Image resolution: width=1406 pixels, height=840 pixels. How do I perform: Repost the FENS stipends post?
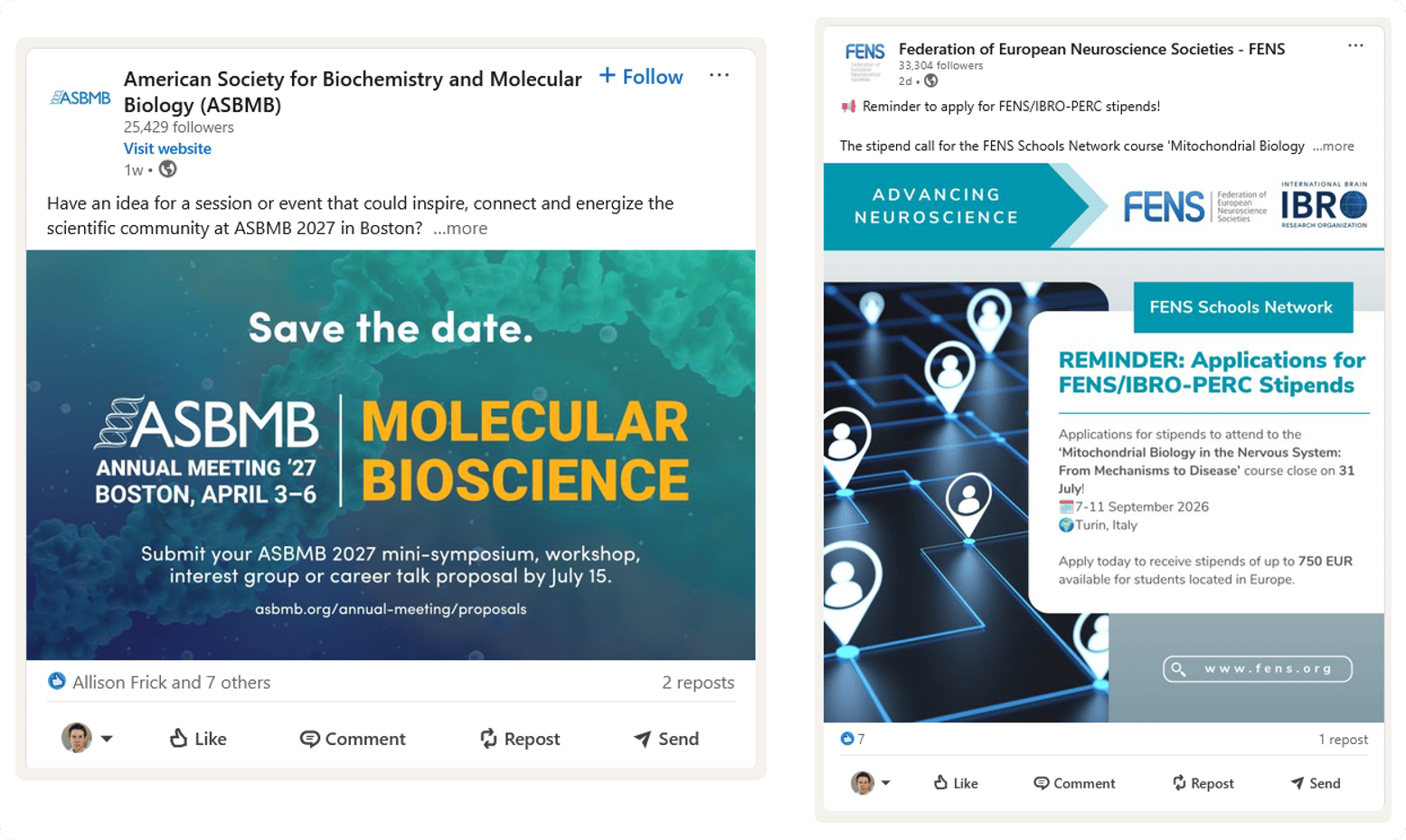pyautogui.click(x=1203, y=783)
